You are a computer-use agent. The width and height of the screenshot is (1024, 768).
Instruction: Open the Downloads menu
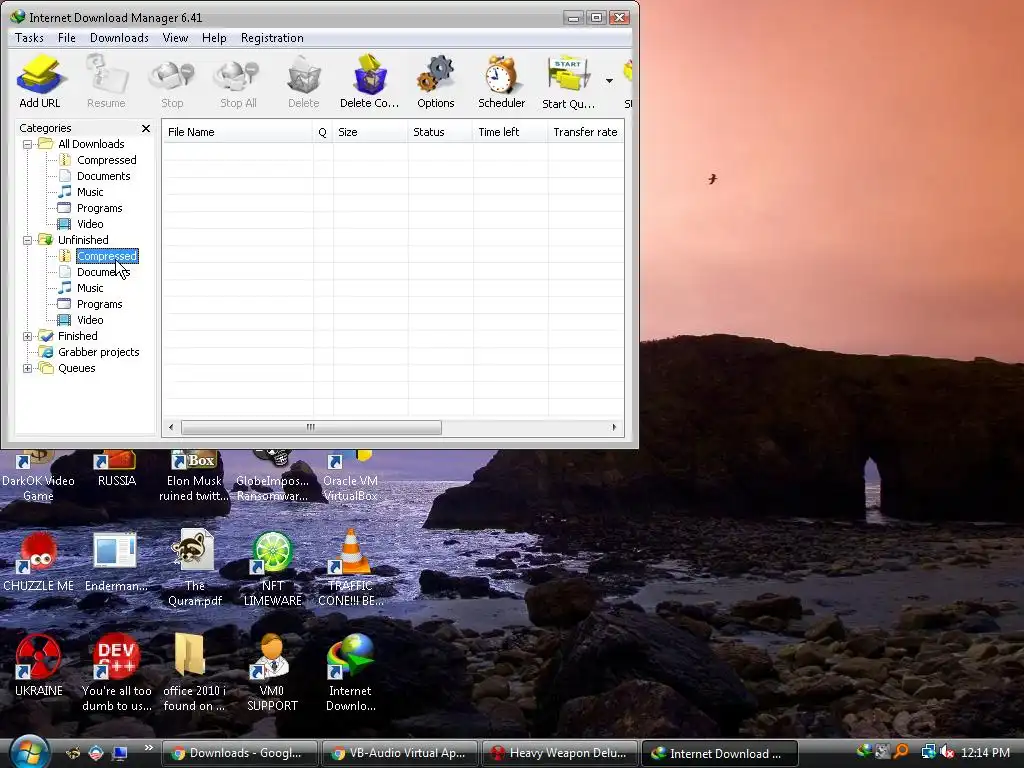(x=120, y=38)
